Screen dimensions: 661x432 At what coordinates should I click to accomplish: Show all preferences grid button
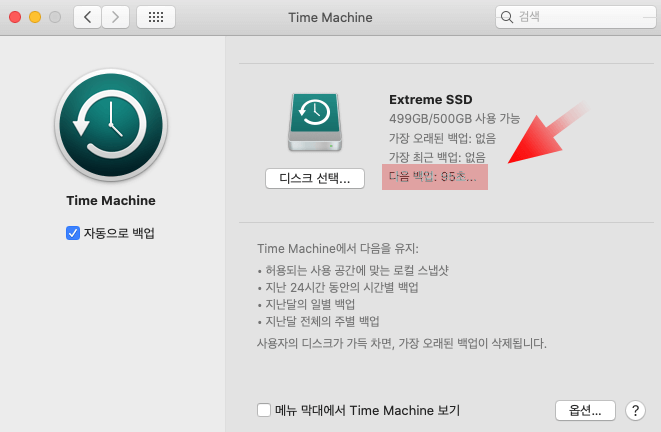pyautogui.click(x=156, y=17)
